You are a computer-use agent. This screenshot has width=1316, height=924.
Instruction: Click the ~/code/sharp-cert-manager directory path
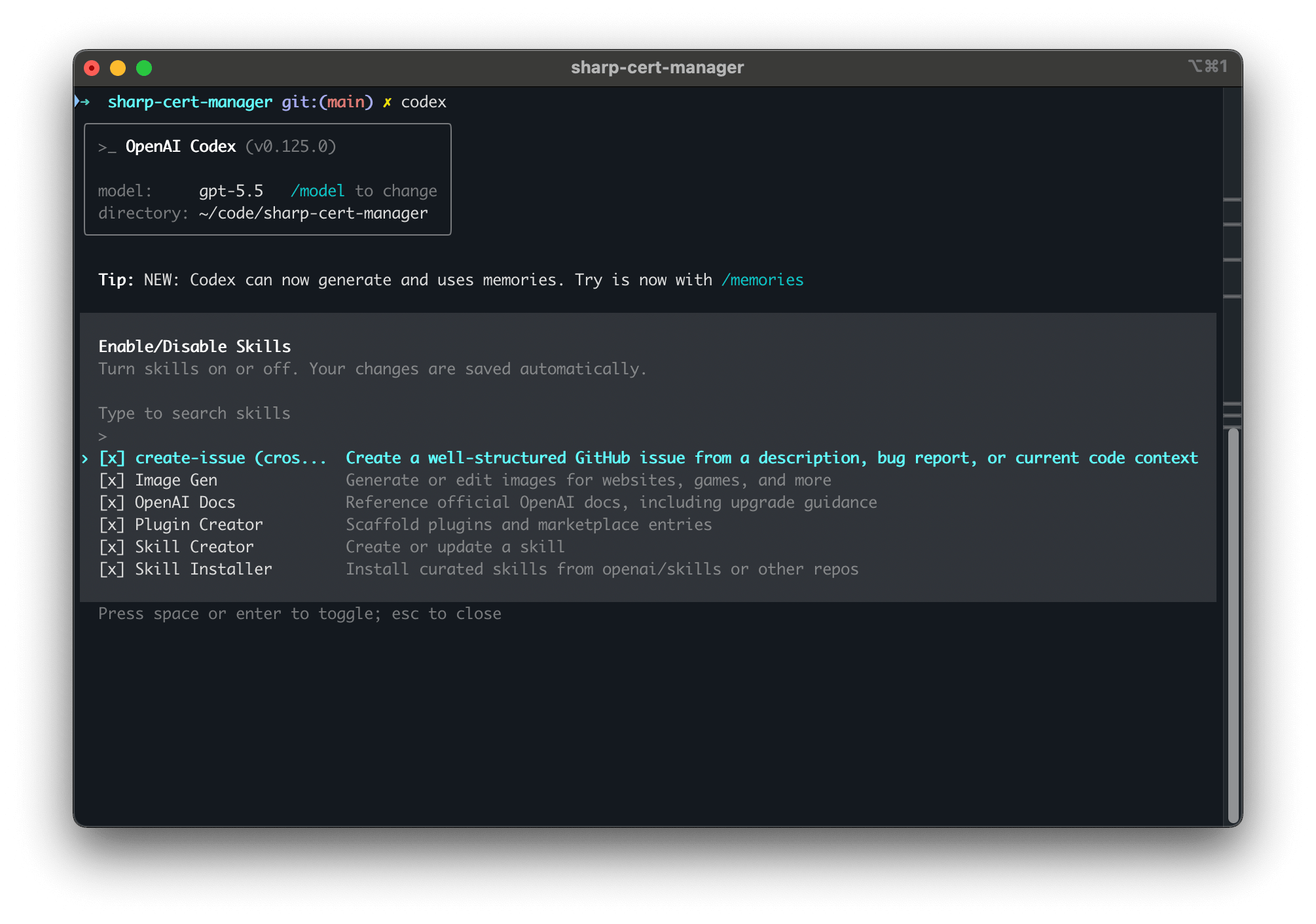[x=314, y=213]
